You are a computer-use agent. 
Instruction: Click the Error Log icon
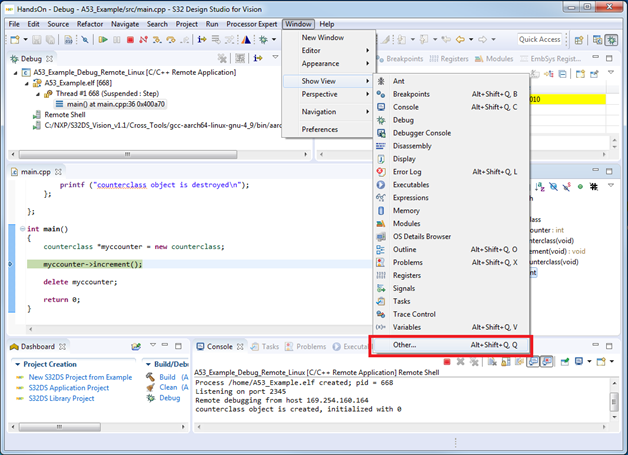pyautogui.click(x=381, y=172)
